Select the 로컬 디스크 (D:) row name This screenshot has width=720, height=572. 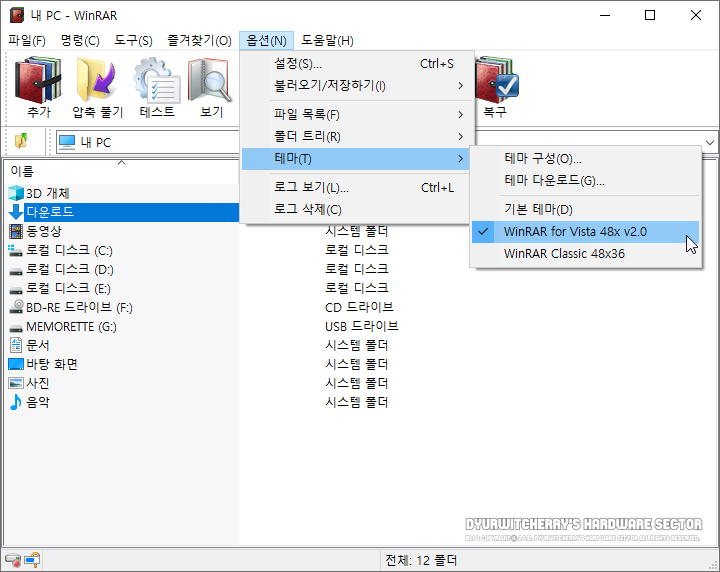pos(70,269)
